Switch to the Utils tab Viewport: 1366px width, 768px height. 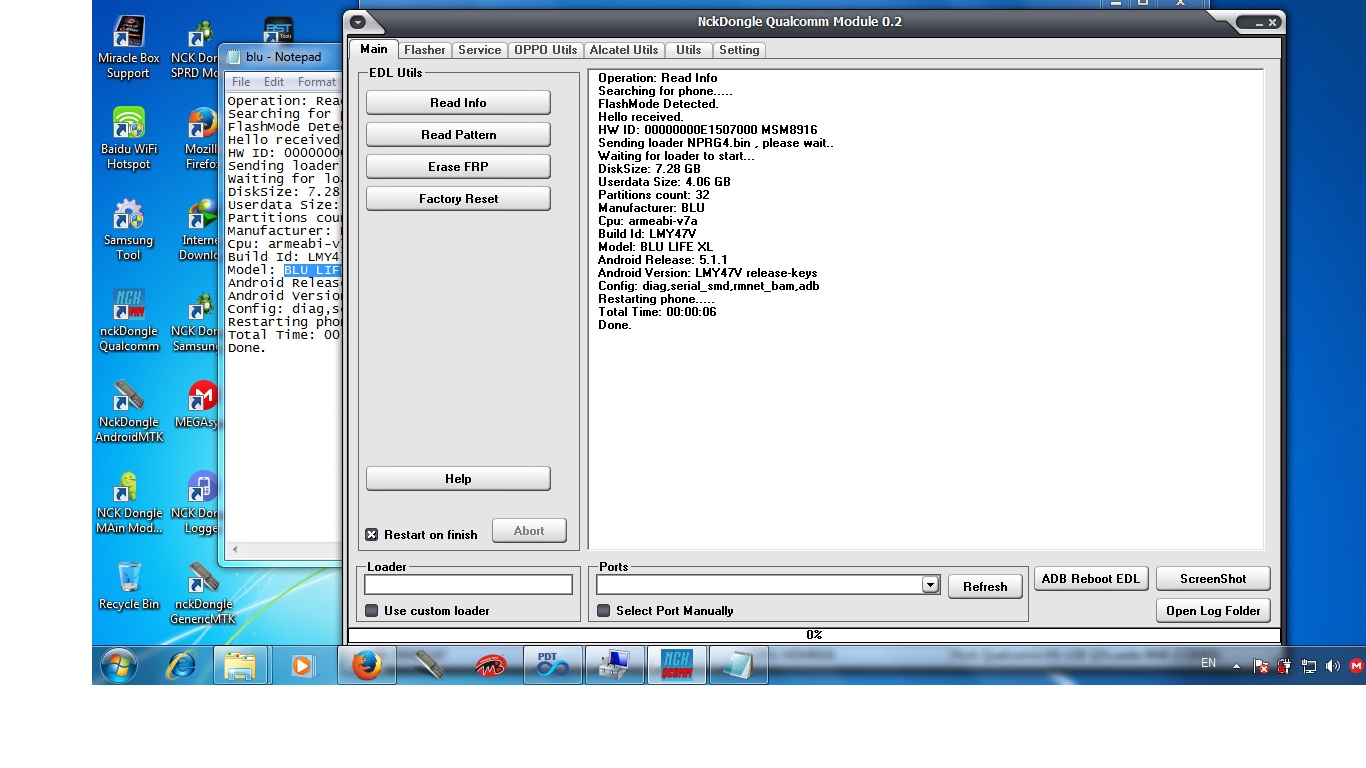pyautogui.click(x=689, y=50)
